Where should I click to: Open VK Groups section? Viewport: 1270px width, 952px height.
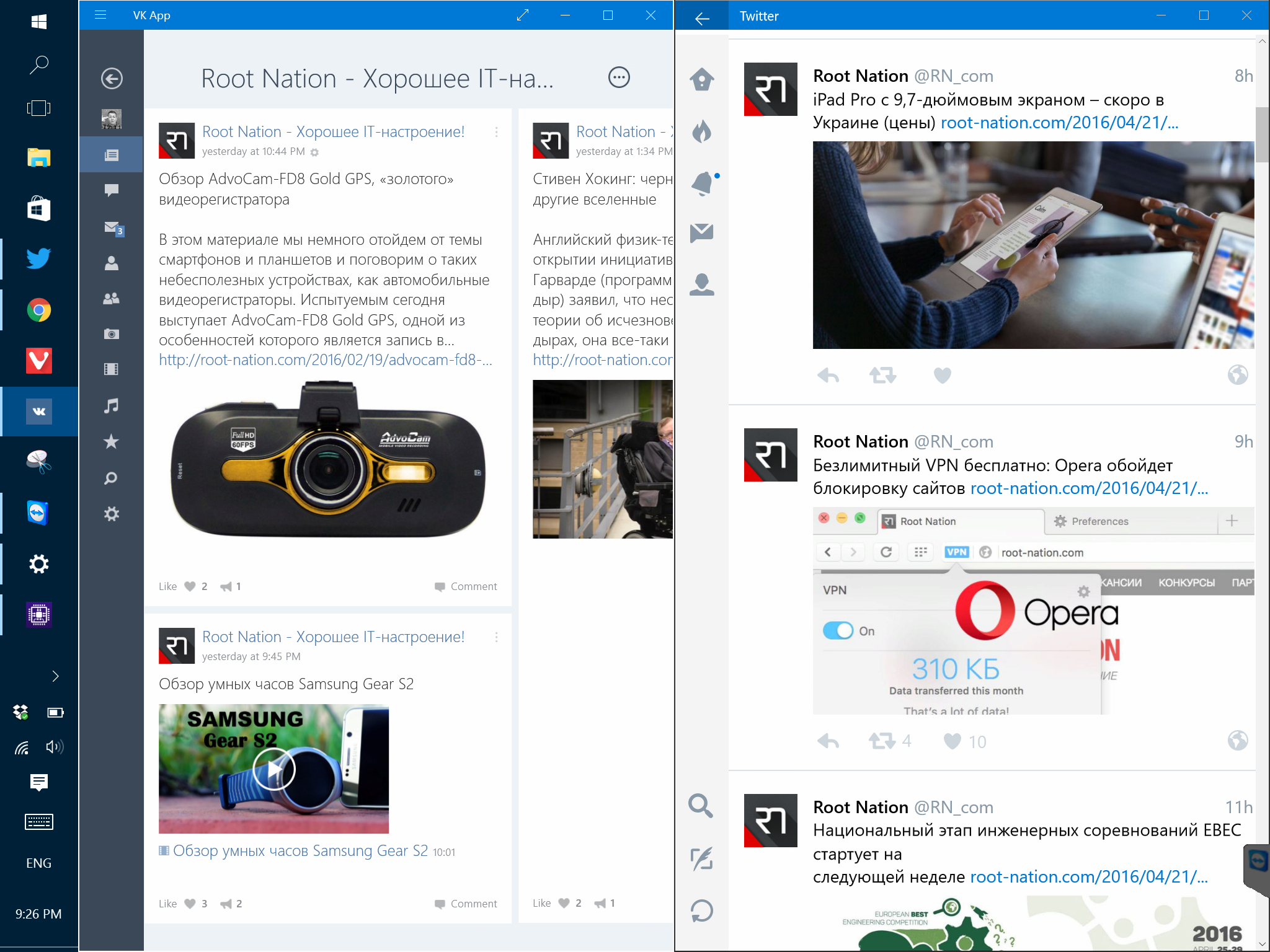[112, 299]
